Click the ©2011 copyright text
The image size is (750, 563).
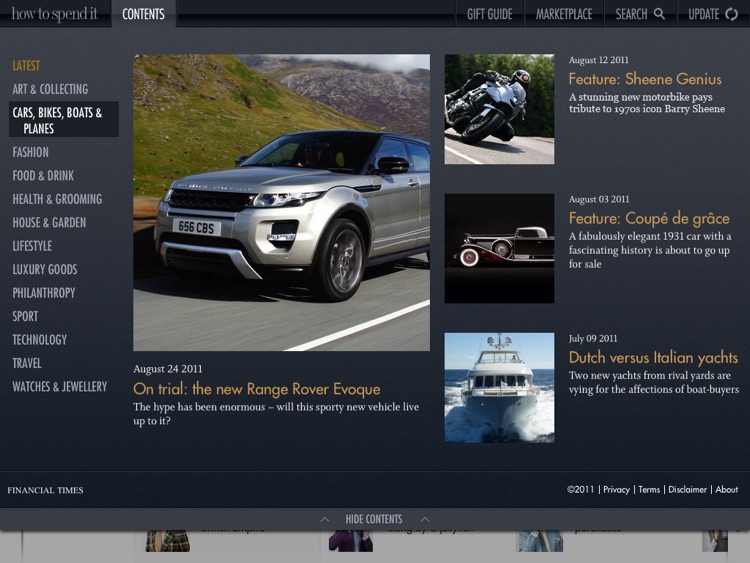click(580, 489)
